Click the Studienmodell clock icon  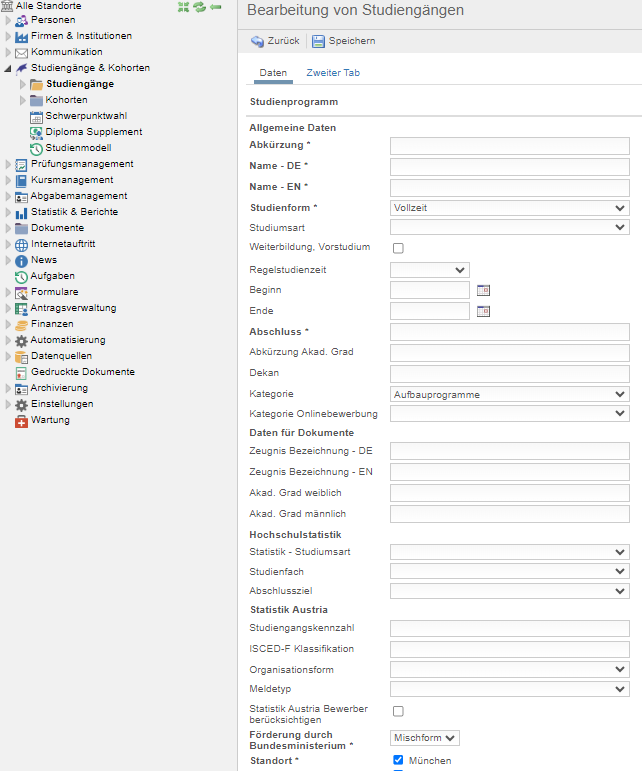point(36,148)
